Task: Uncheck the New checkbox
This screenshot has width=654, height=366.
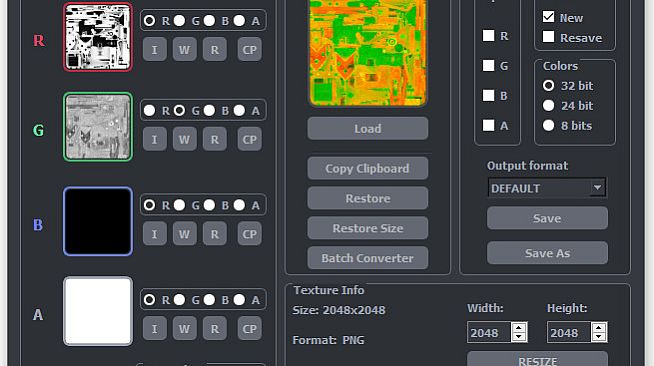Action: (x=548, y=17)
